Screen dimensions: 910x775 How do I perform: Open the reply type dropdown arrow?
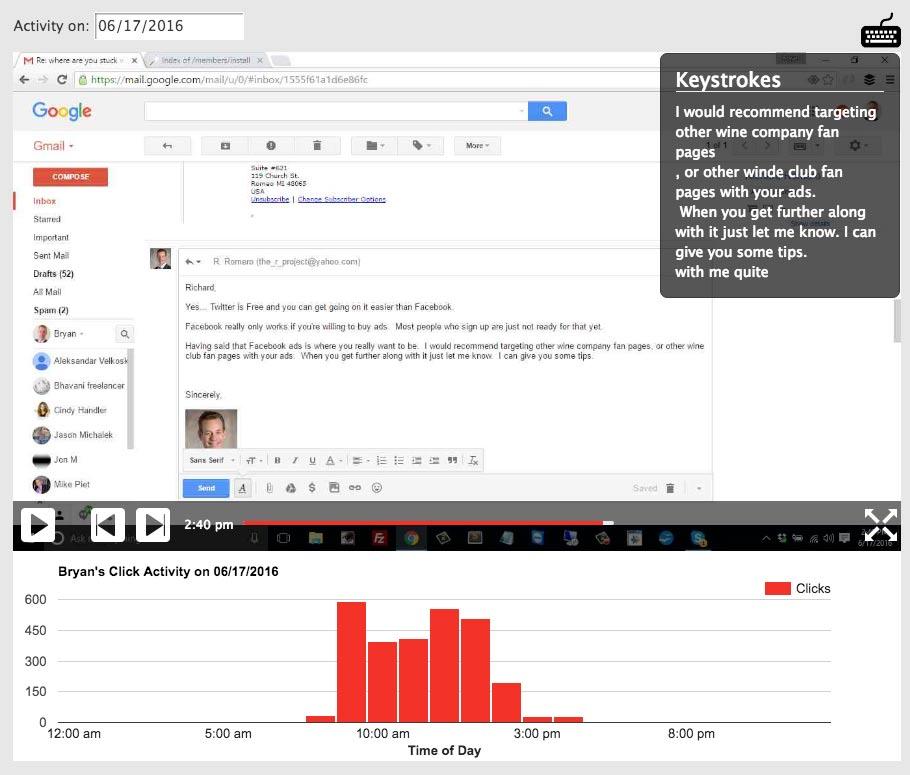point(193,262)
